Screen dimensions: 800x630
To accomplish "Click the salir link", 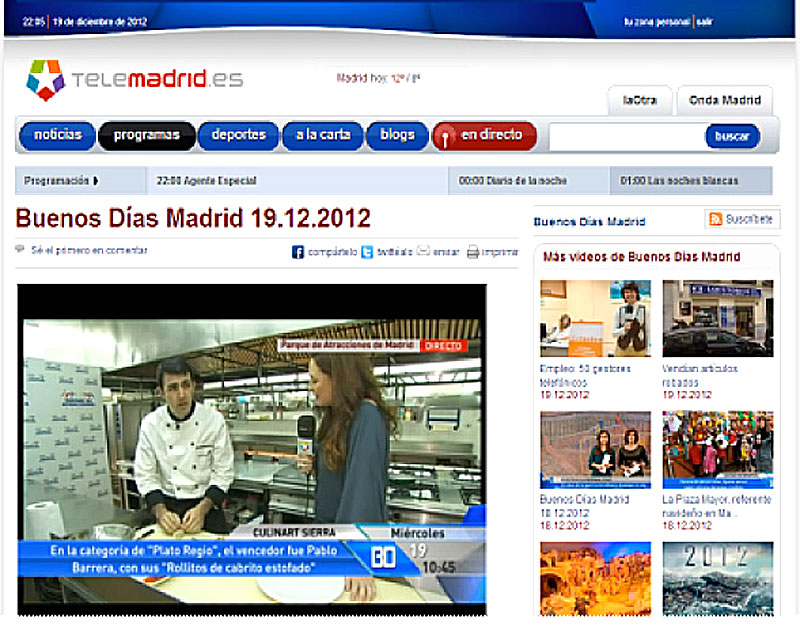I will point(705,21).
